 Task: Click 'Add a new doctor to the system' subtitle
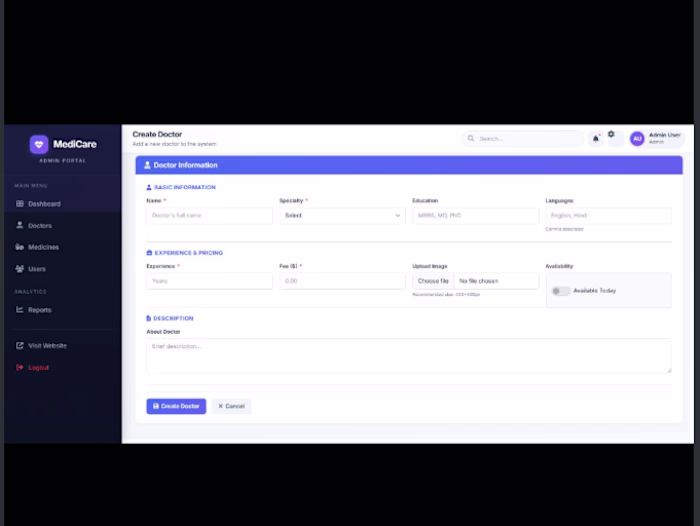(174, 144)
